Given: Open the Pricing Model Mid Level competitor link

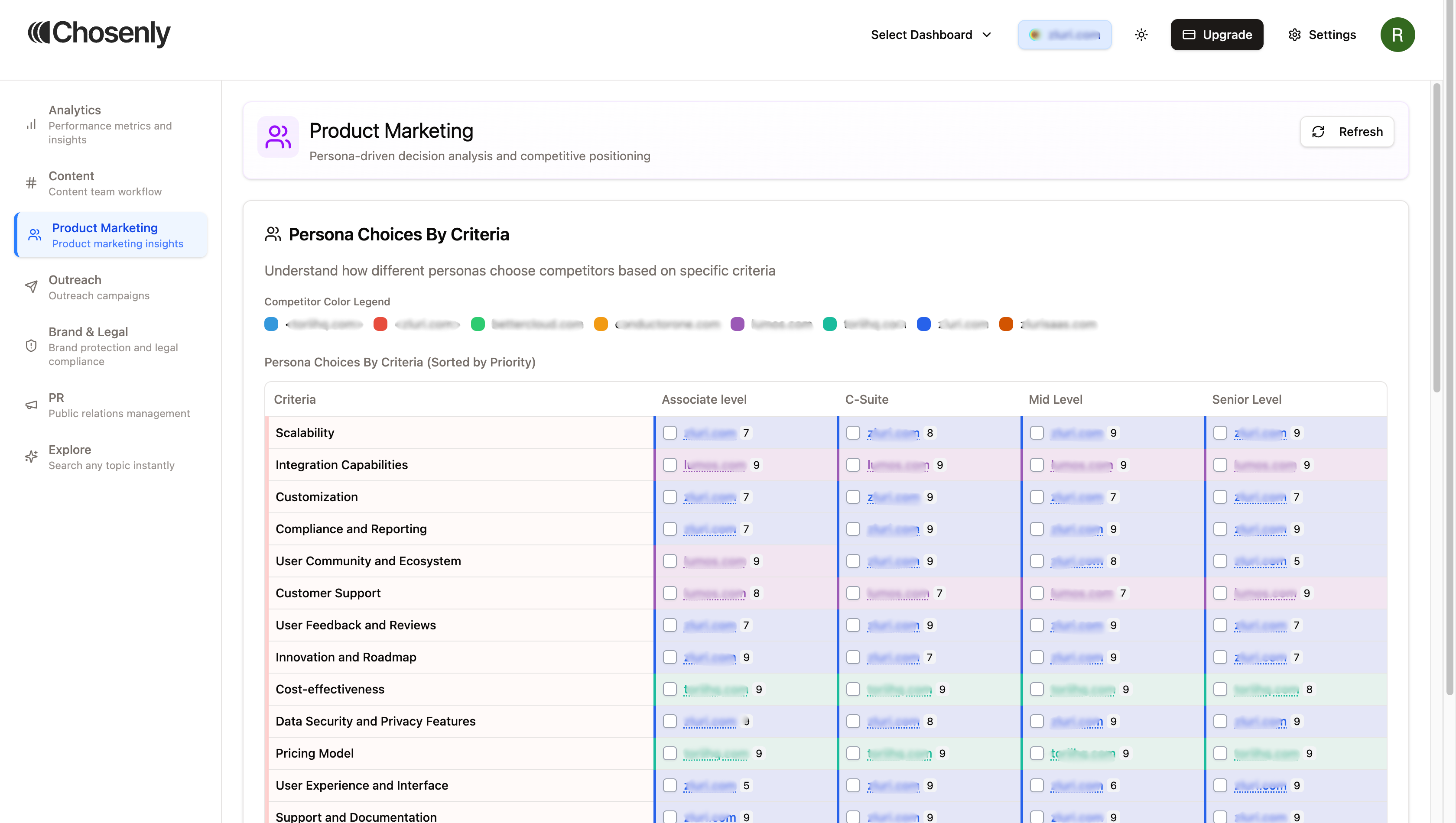Looking at the screenshot, I should point(1083,753).
